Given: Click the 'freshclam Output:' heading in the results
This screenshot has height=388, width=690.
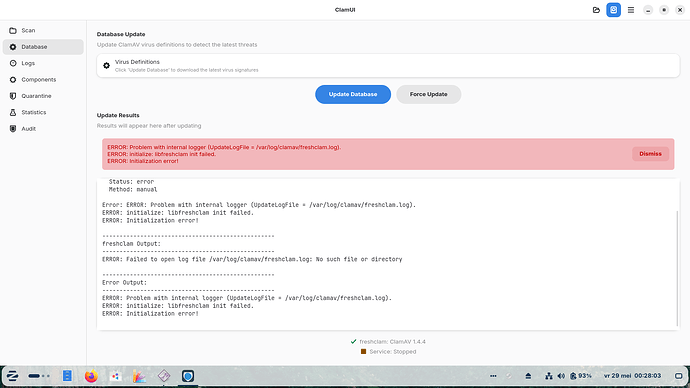Looking at the screenshot, I should (x=131, y=244).
